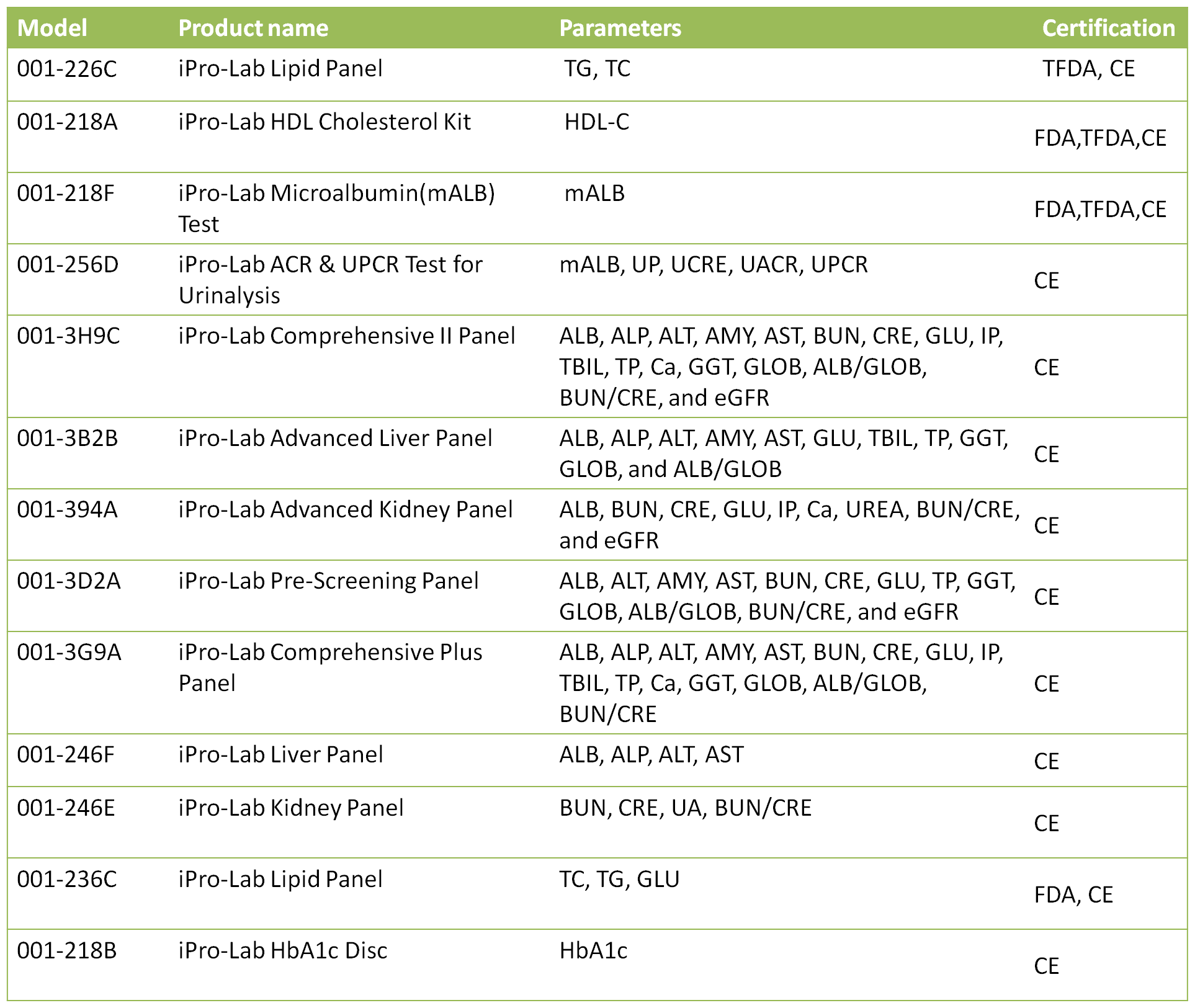Click the HbA1c parameter cell

tap(593, 951)
